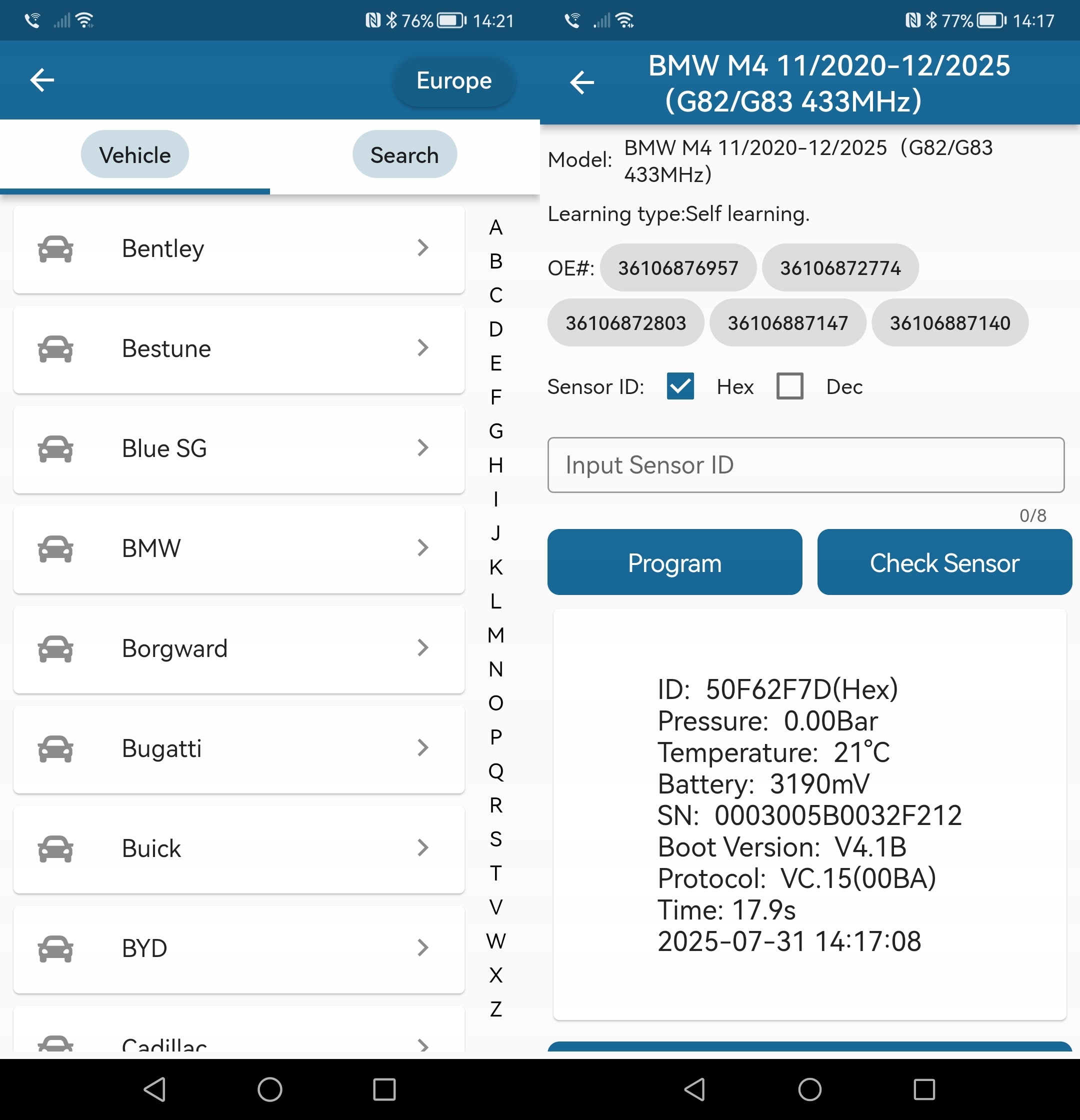Select the car icon next to BYD

[x=56, y=948]
